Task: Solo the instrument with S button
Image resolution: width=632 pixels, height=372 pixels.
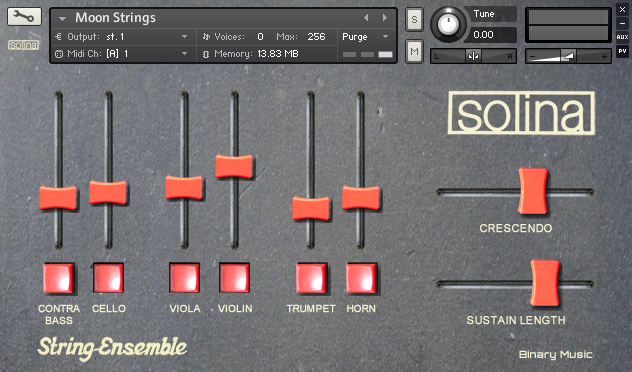Action: [414, 19]
